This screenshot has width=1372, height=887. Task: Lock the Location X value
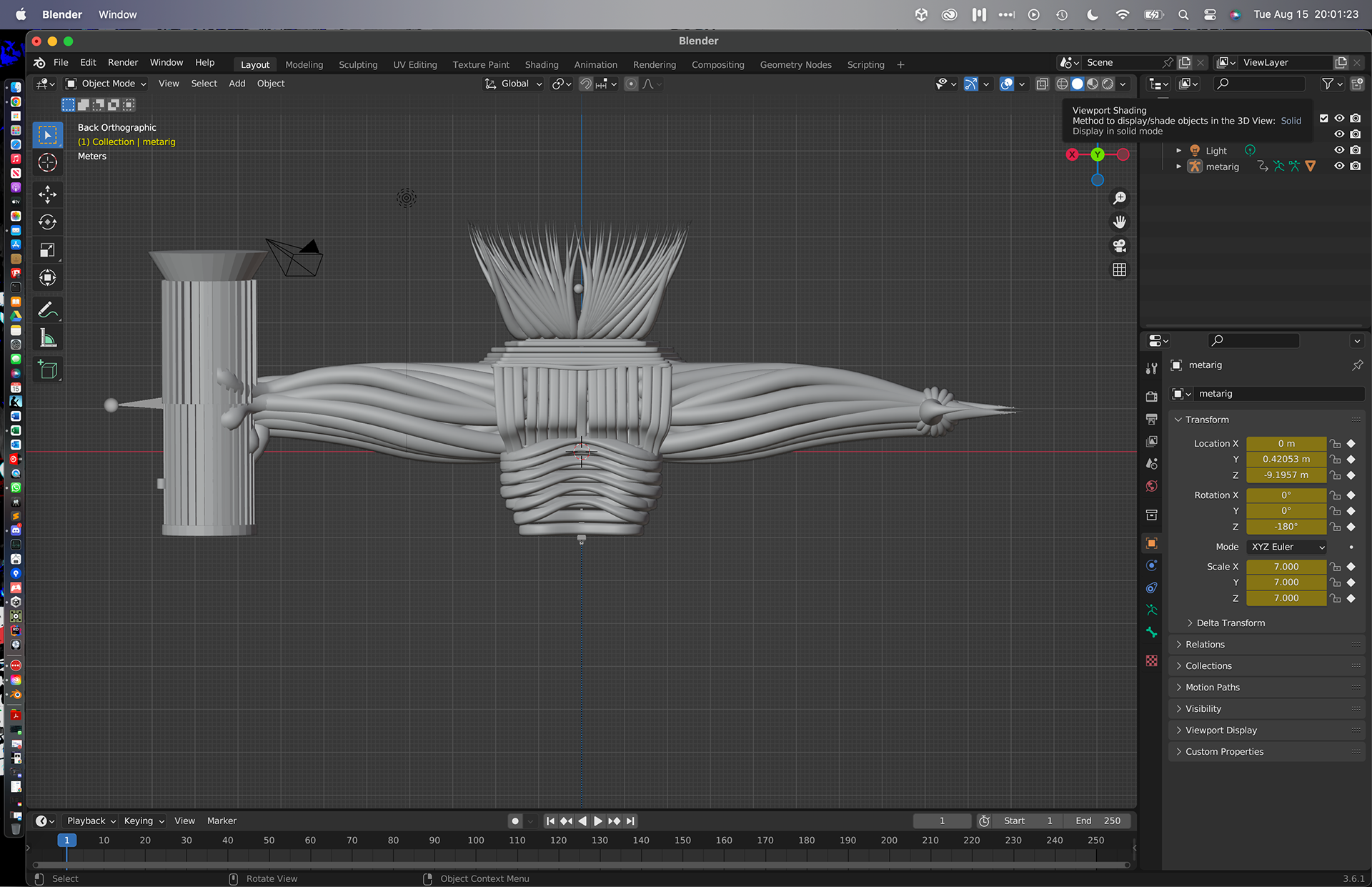(1335, 444)
